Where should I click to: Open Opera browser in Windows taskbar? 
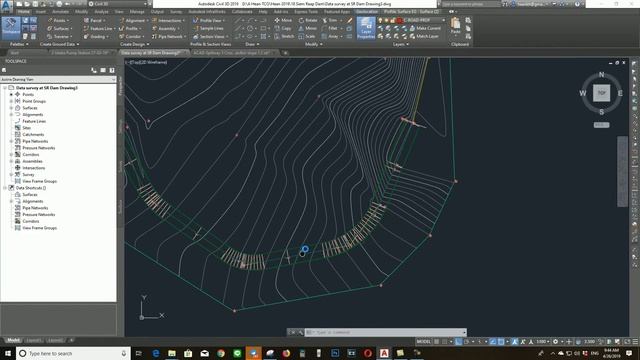(368, 353)
